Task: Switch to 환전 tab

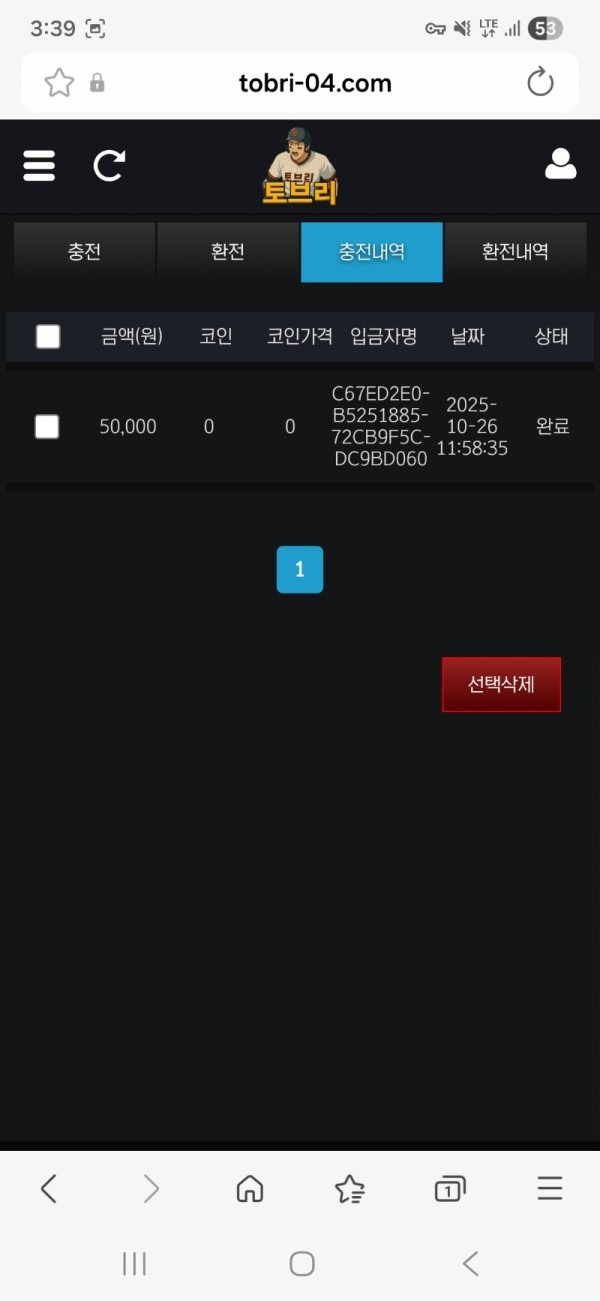Action: click(x=228, y=252)
